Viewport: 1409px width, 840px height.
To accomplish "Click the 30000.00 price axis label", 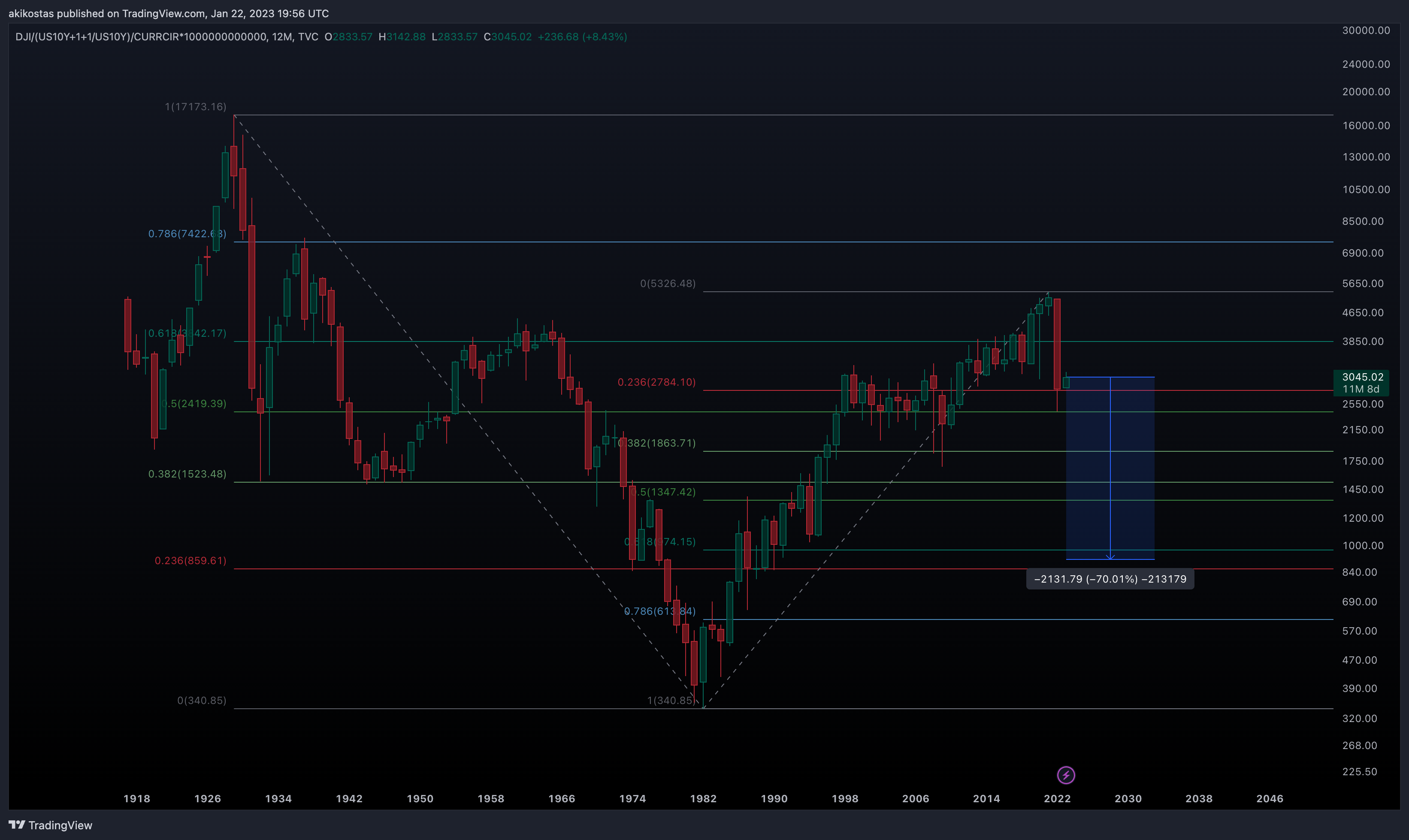I will point(1366,30).
